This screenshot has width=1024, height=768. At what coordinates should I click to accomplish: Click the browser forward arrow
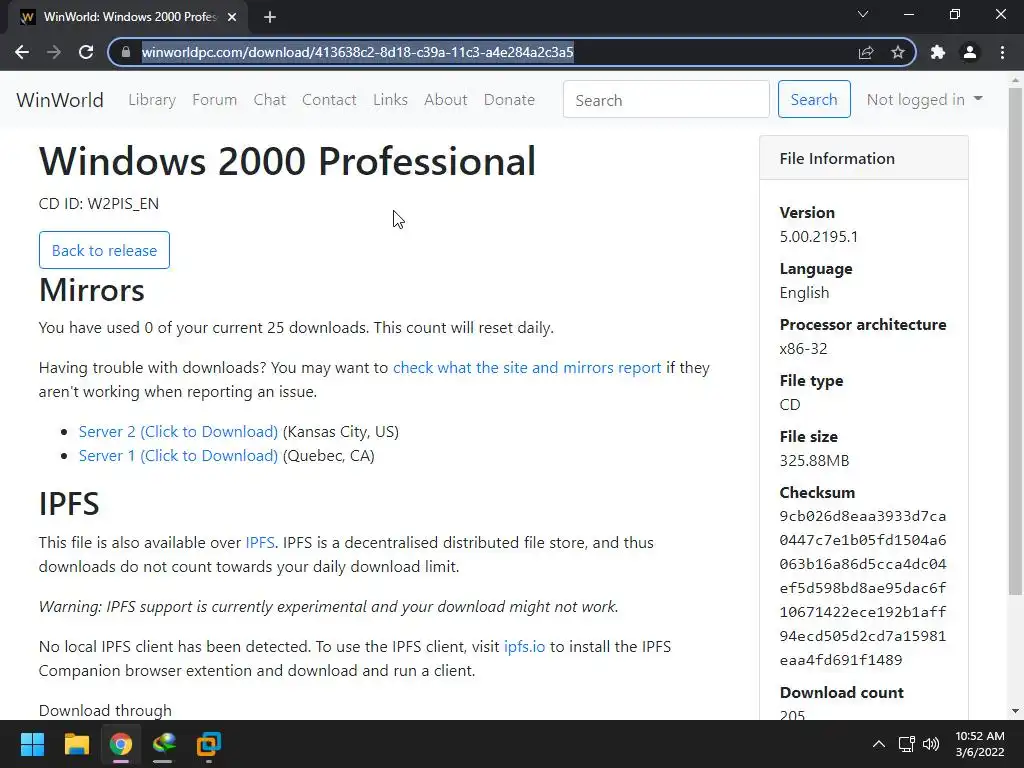click(x=54, y=52)
